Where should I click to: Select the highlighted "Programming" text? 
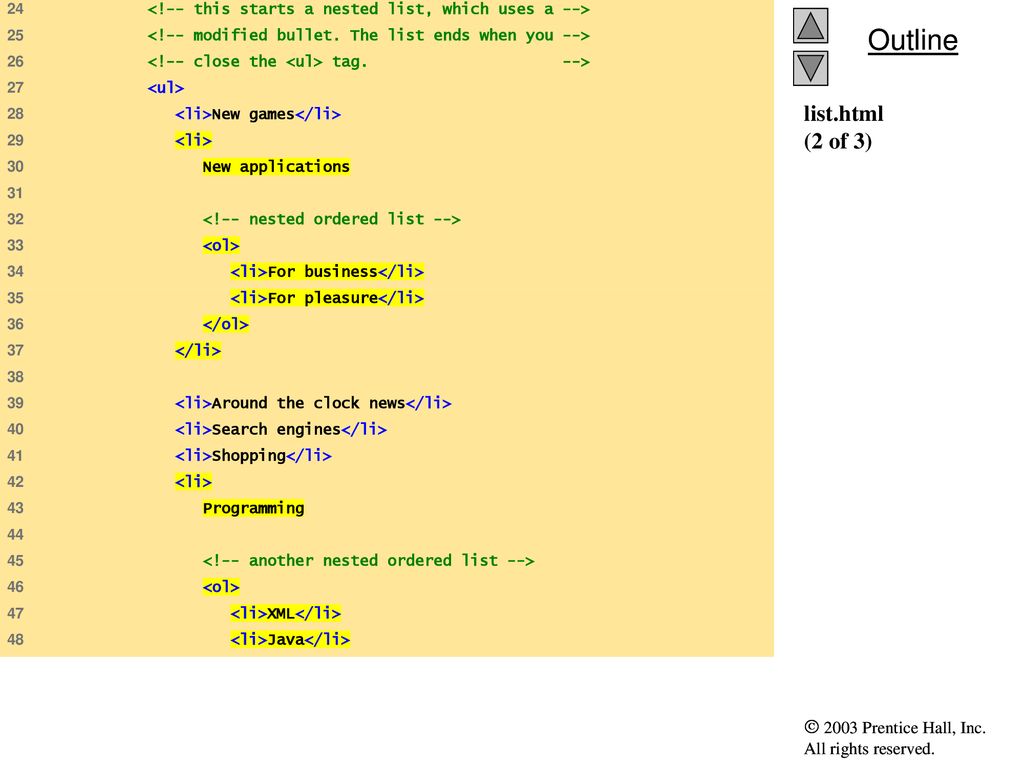click(x=253, y=508)
